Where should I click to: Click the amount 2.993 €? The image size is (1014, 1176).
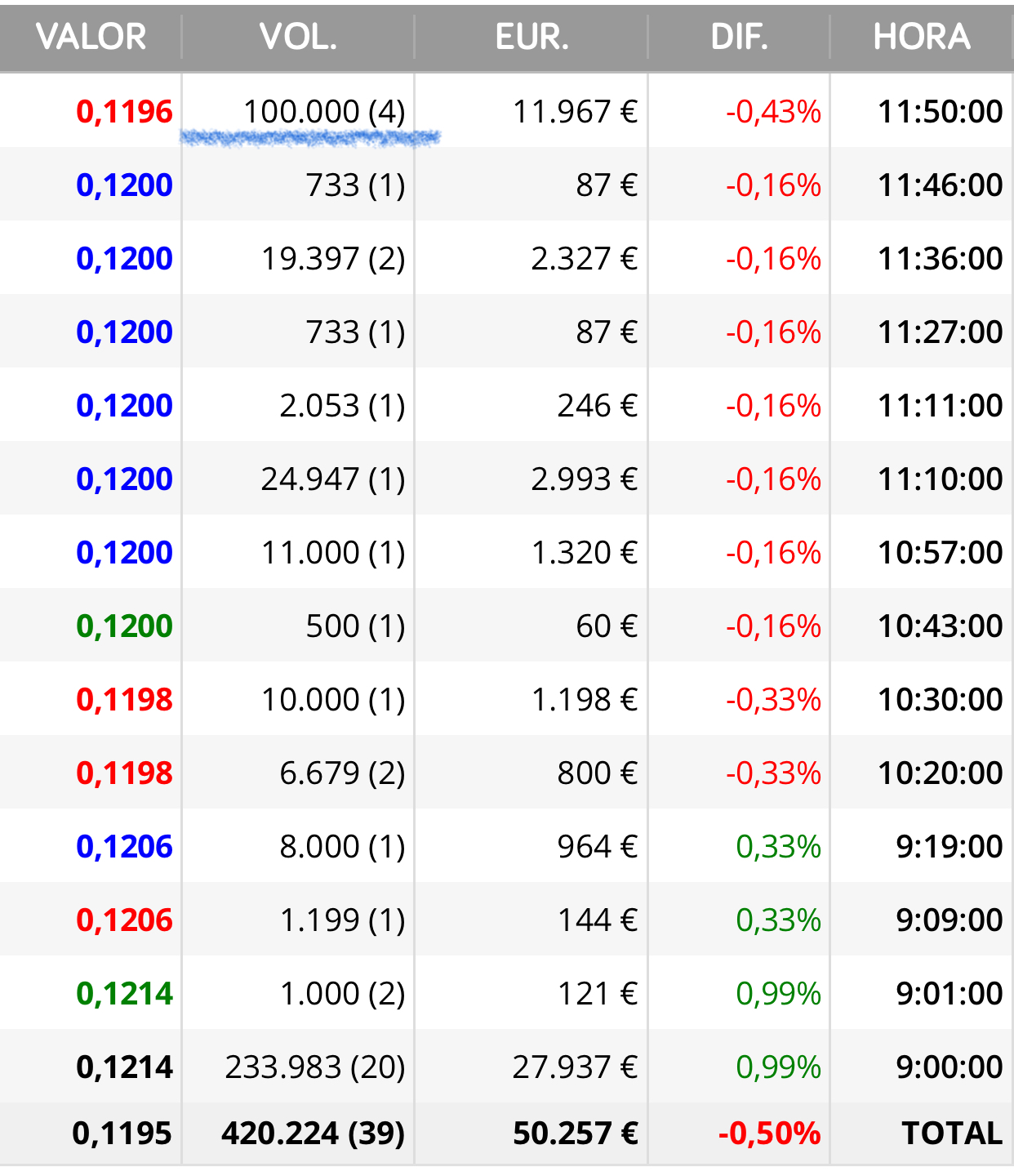click(x=584, y=479)
